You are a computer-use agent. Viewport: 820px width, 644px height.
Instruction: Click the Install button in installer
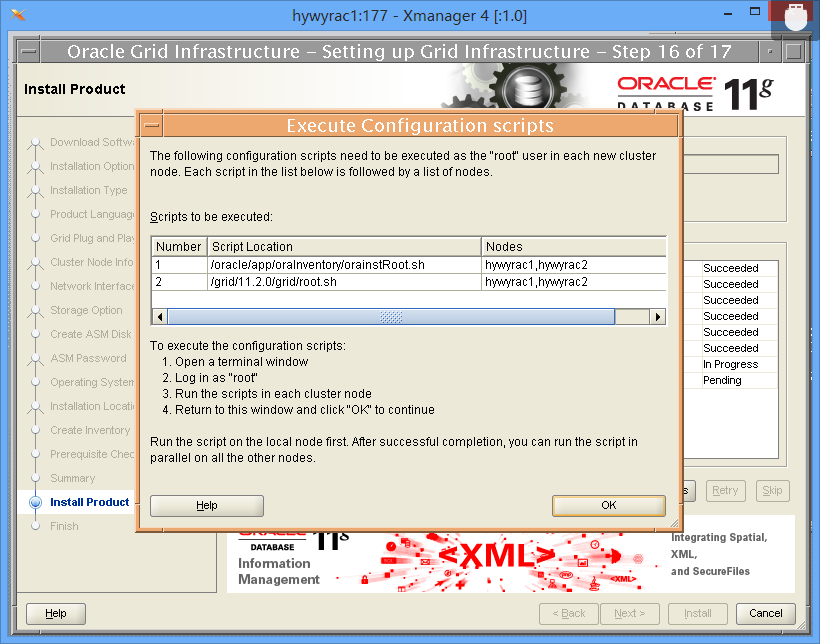(698, 613)
